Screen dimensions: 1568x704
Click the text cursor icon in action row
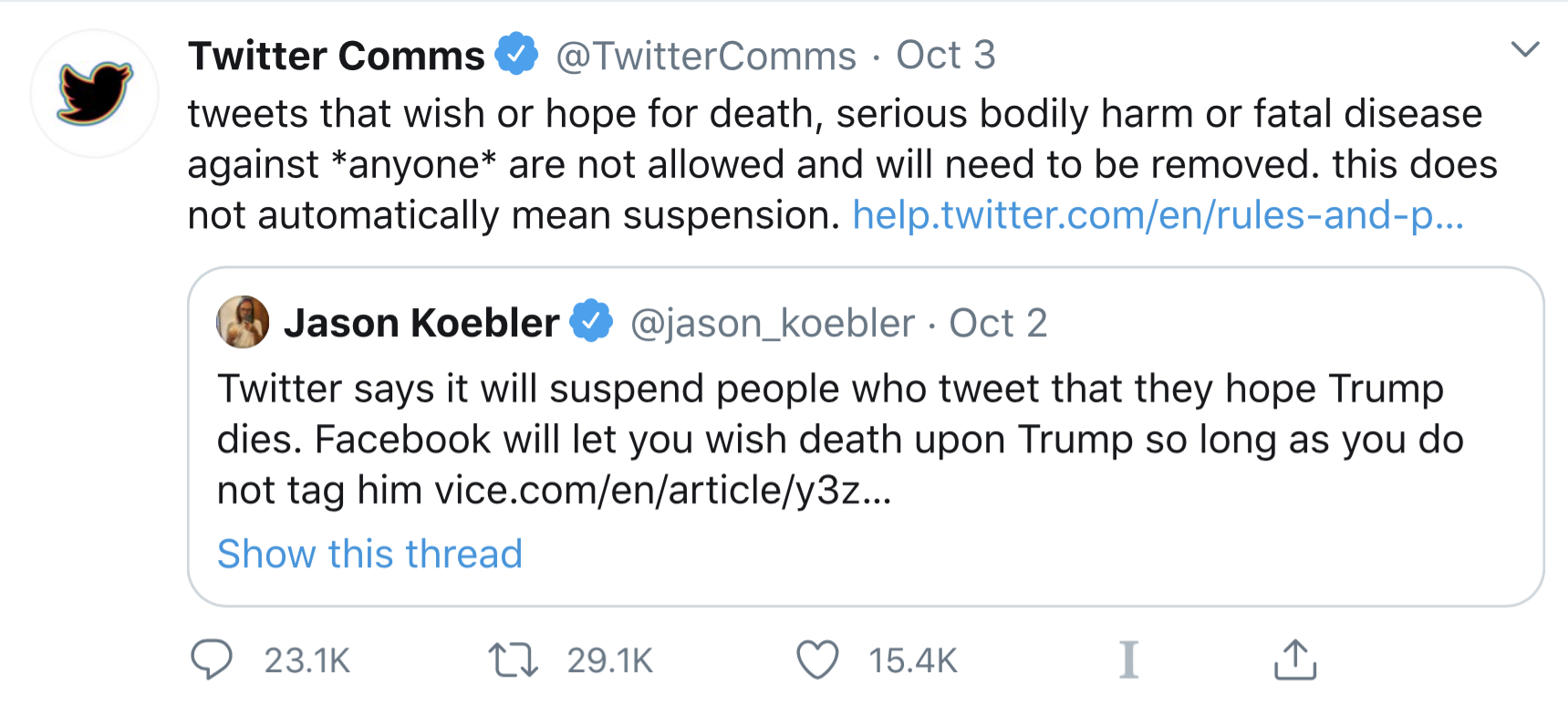[1128, 659]
